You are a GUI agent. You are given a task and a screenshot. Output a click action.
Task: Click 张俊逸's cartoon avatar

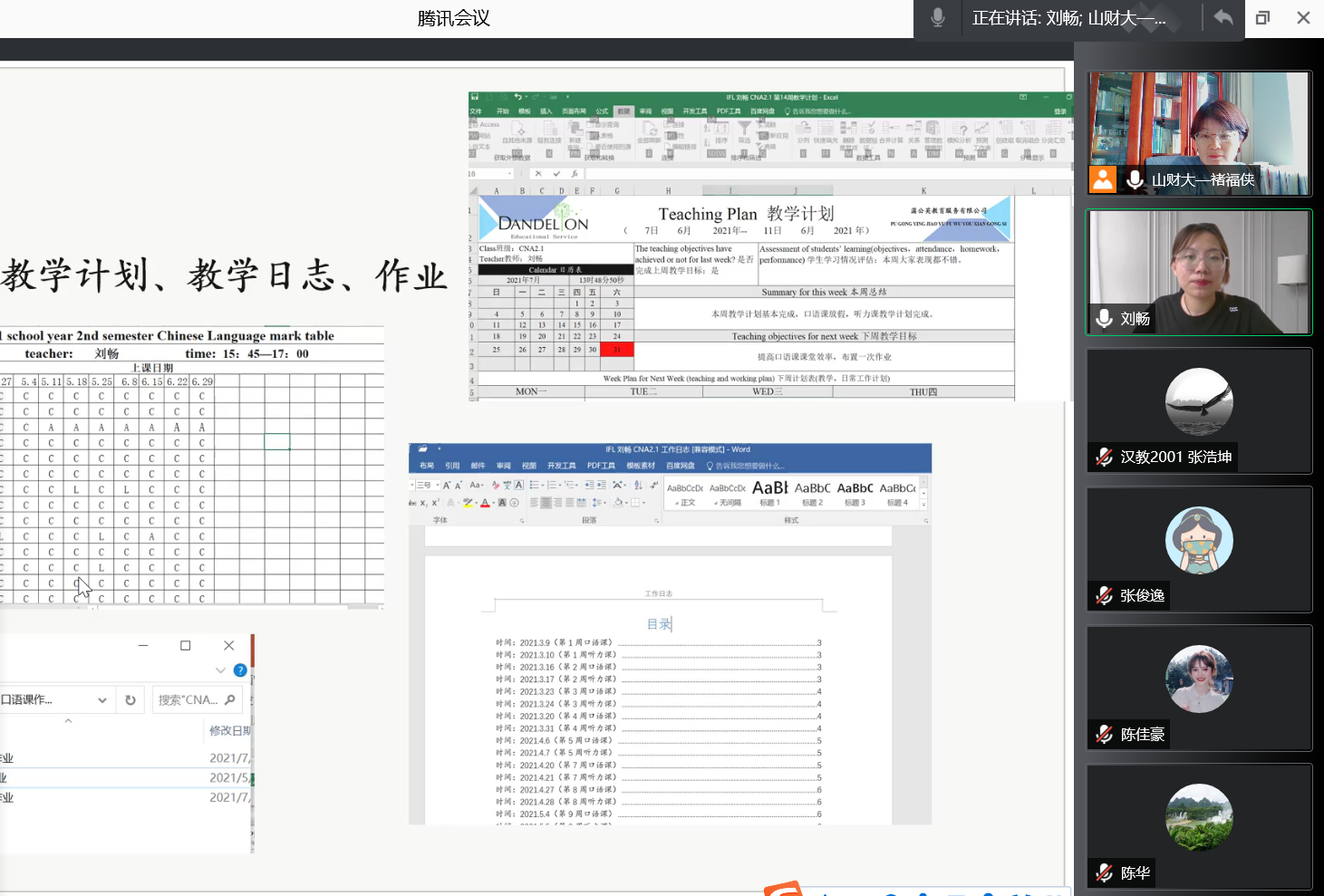1199,540
